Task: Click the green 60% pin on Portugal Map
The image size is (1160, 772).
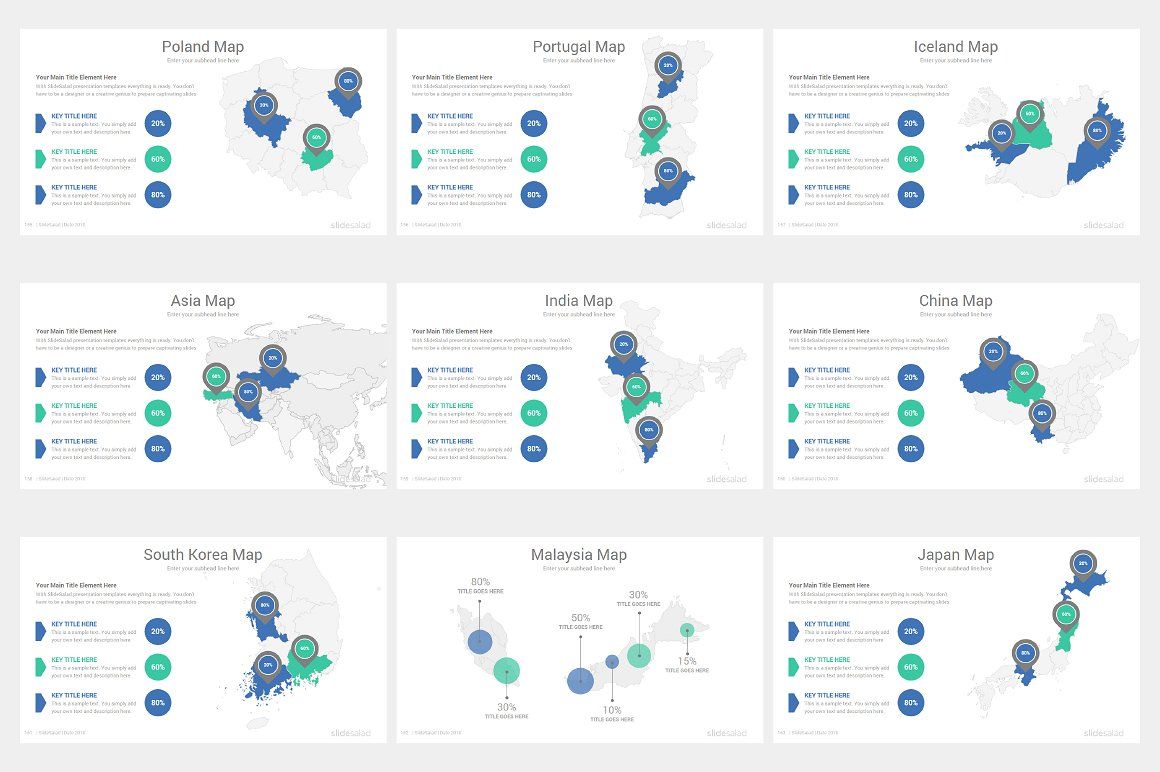Action: [652, 120]
